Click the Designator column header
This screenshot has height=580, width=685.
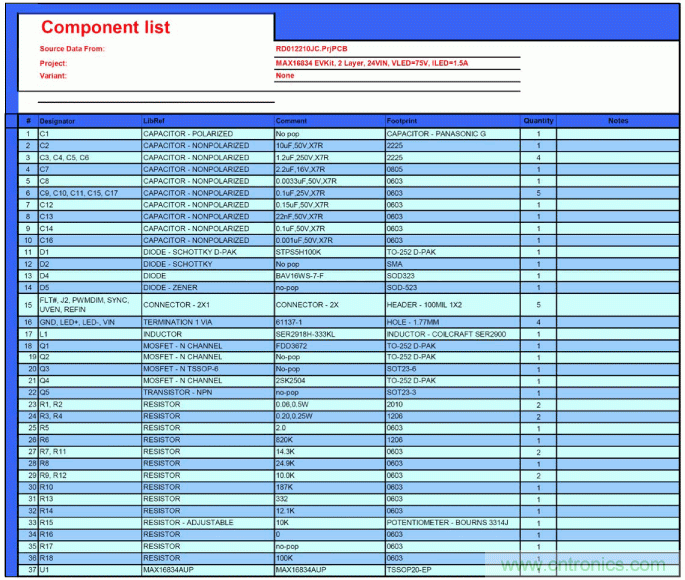[x=57, y=121]
